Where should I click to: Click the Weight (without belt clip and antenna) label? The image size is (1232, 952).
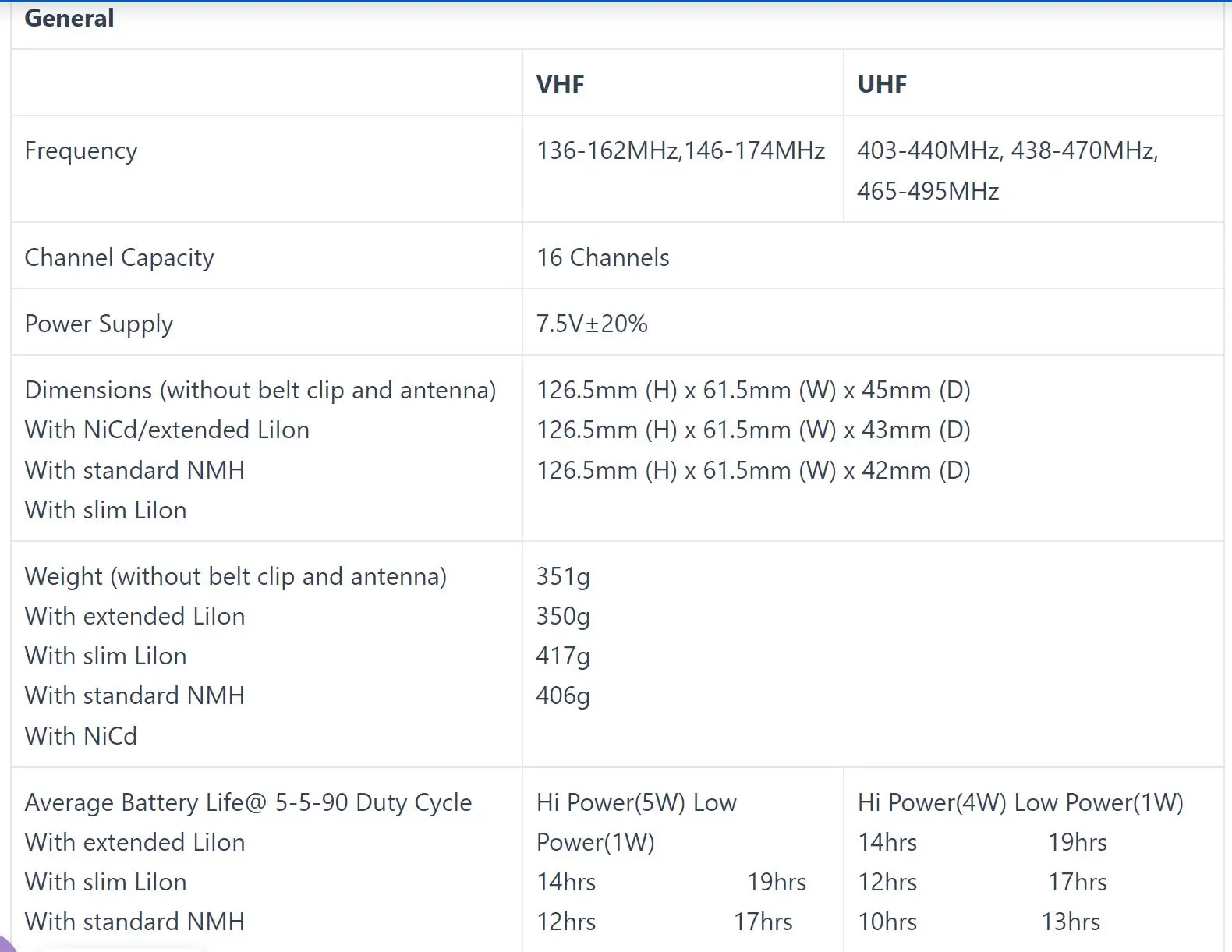[235, 576]
